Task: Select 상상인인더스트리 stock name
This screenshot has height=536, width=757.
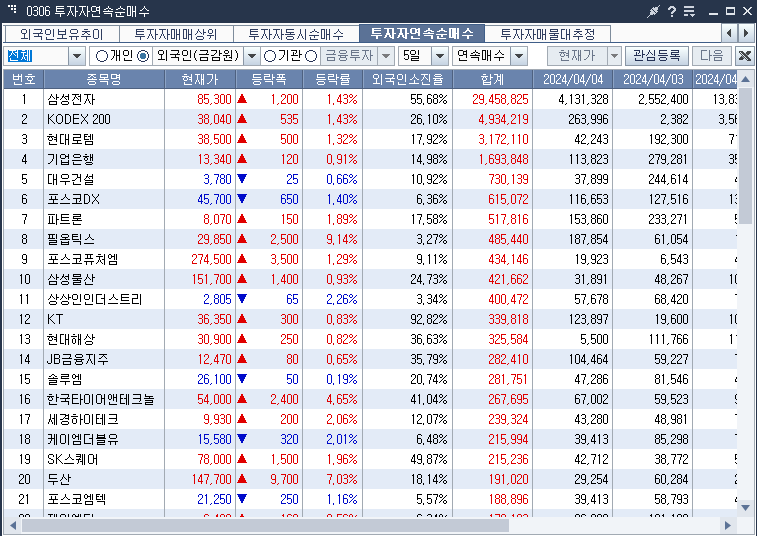Action: click(x=95, y=299)
